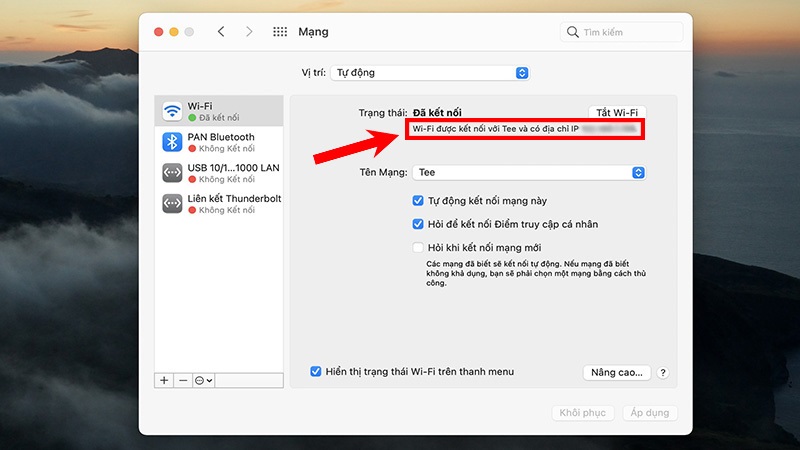Toggle "Tự động kết nối mạng này" checkbox

coord(419,201)
